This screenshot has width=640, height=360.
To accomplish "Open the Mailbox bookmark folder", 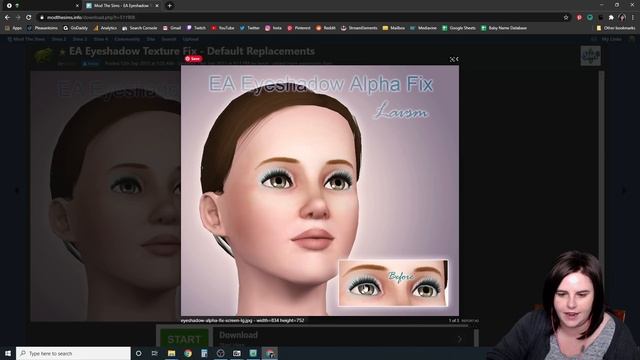I will 394,28.
